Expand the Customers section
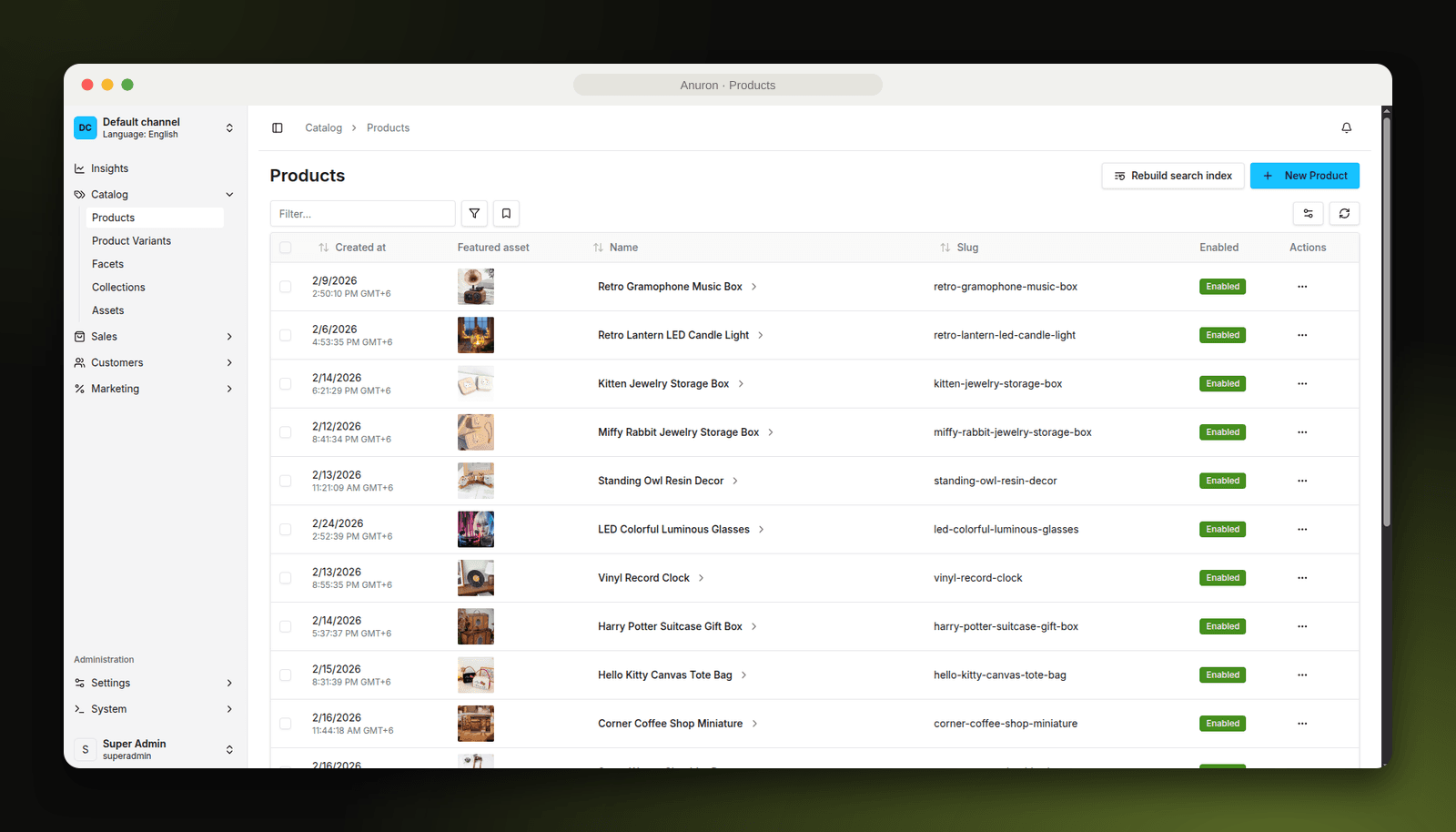Viewport: 1456px width, 832px height. point(154,363)
